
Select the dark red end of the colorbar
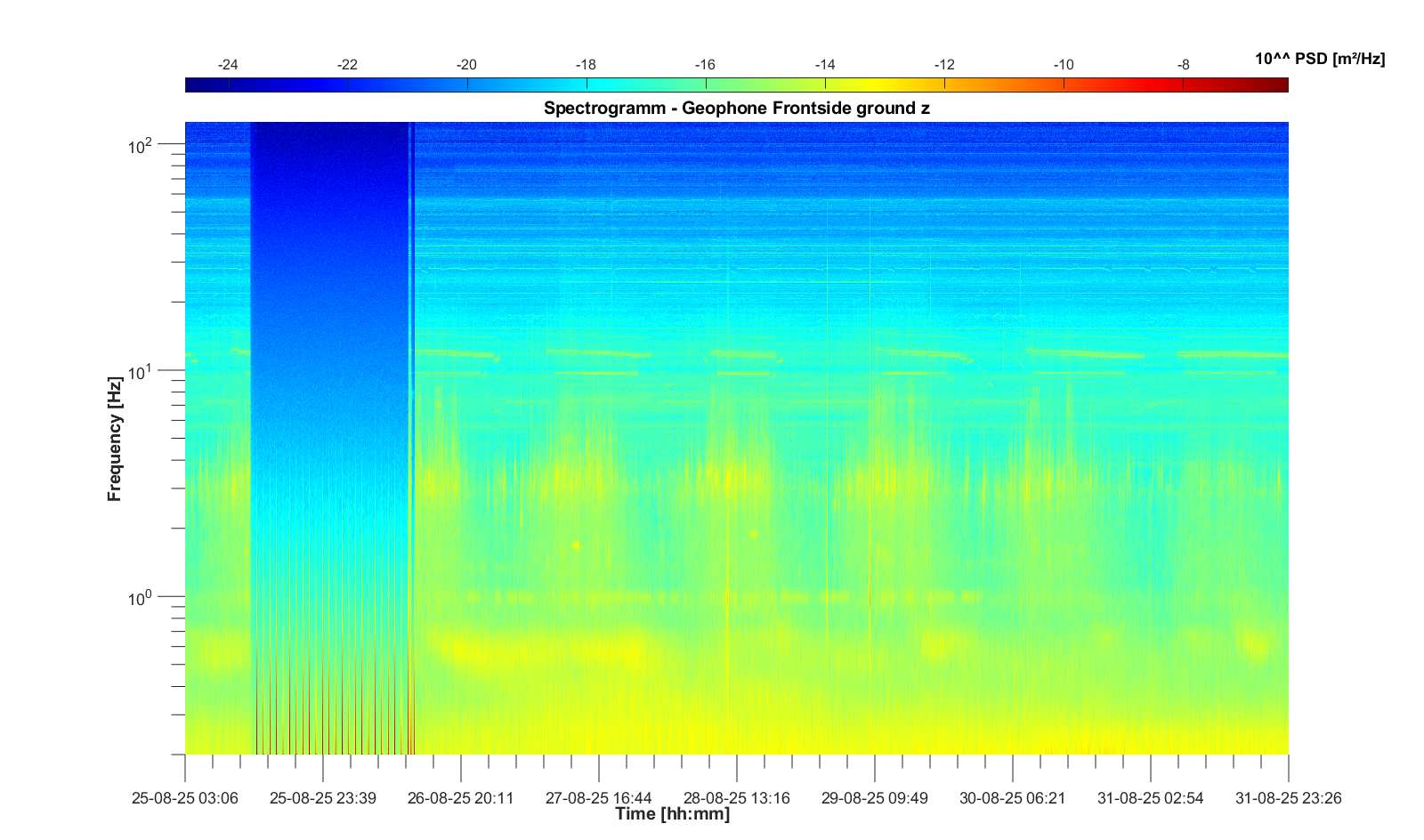pos(1278,85)
